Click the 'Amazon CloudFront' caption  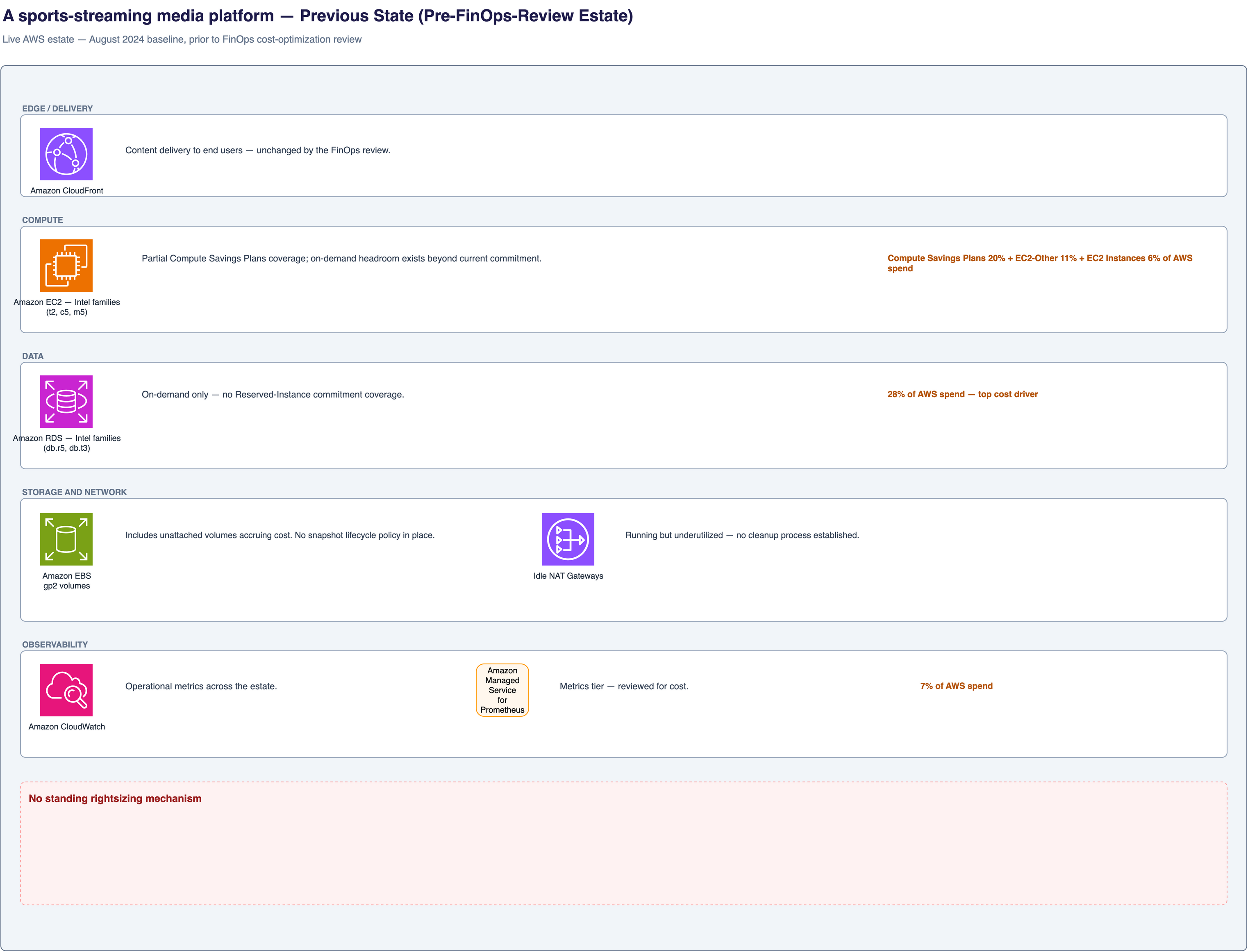[67, 191]
